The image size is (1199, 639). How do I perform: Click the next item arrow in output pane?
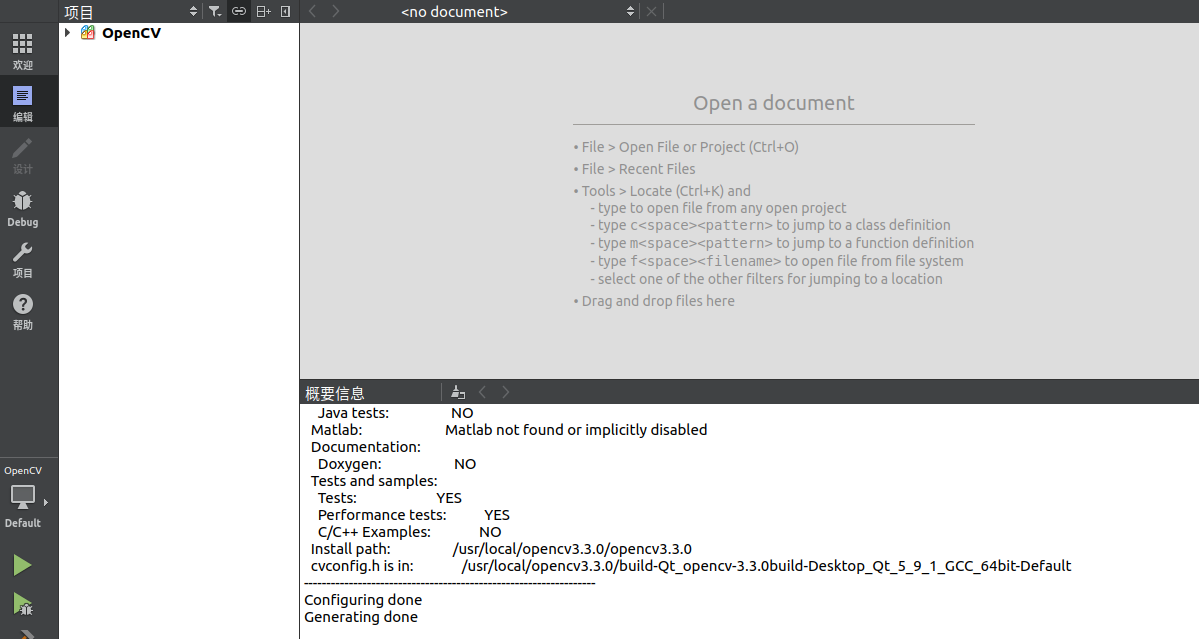[505, 391]
